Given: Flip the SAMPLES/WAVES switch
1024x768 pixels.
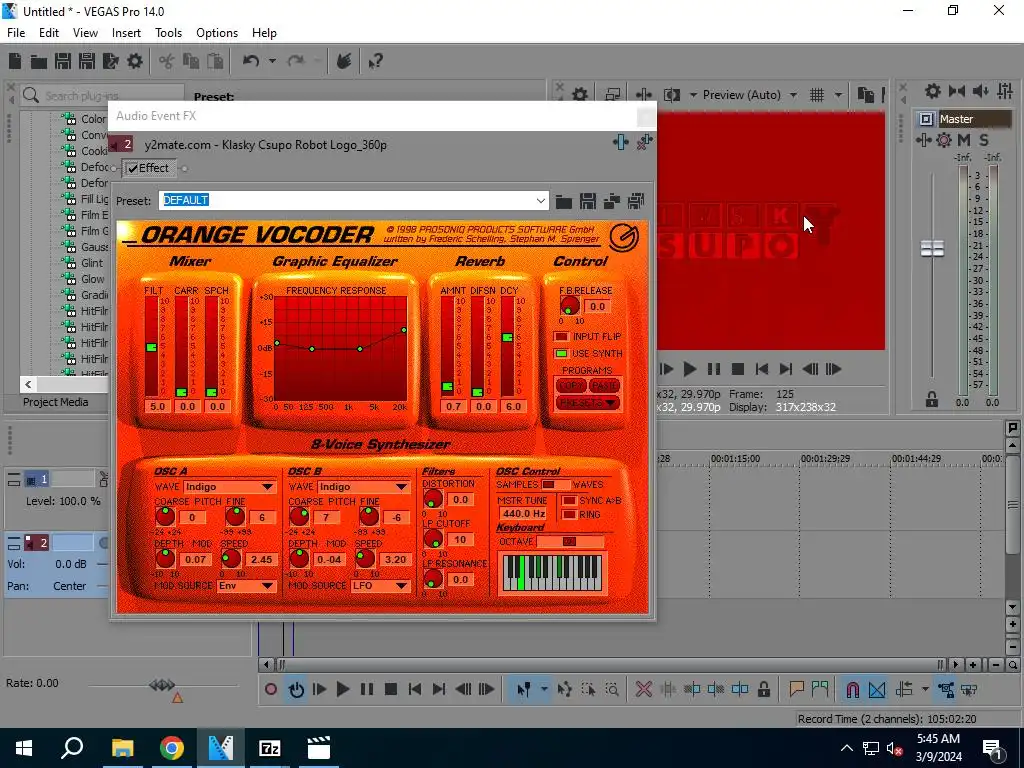Looking at the screenshot, I should pos(555,485).
